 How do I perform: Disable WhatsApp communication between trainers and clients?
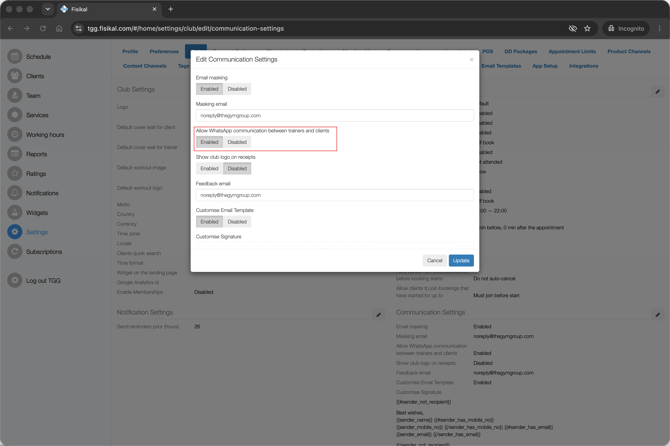(237, 142)
